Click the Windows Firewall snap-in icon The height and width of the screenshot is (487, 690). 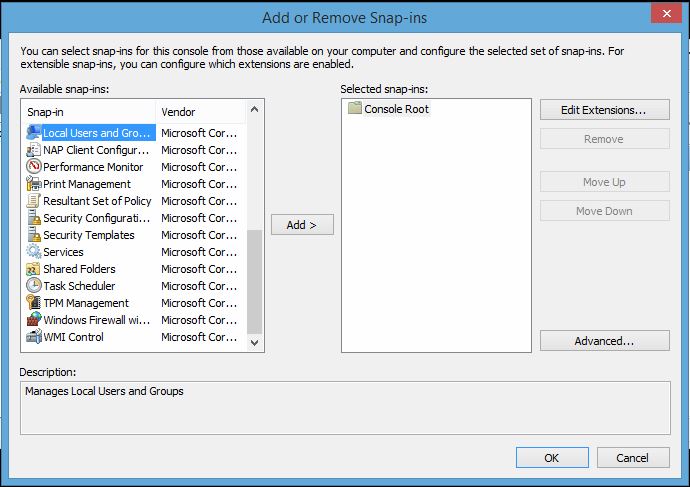(34, 320)
